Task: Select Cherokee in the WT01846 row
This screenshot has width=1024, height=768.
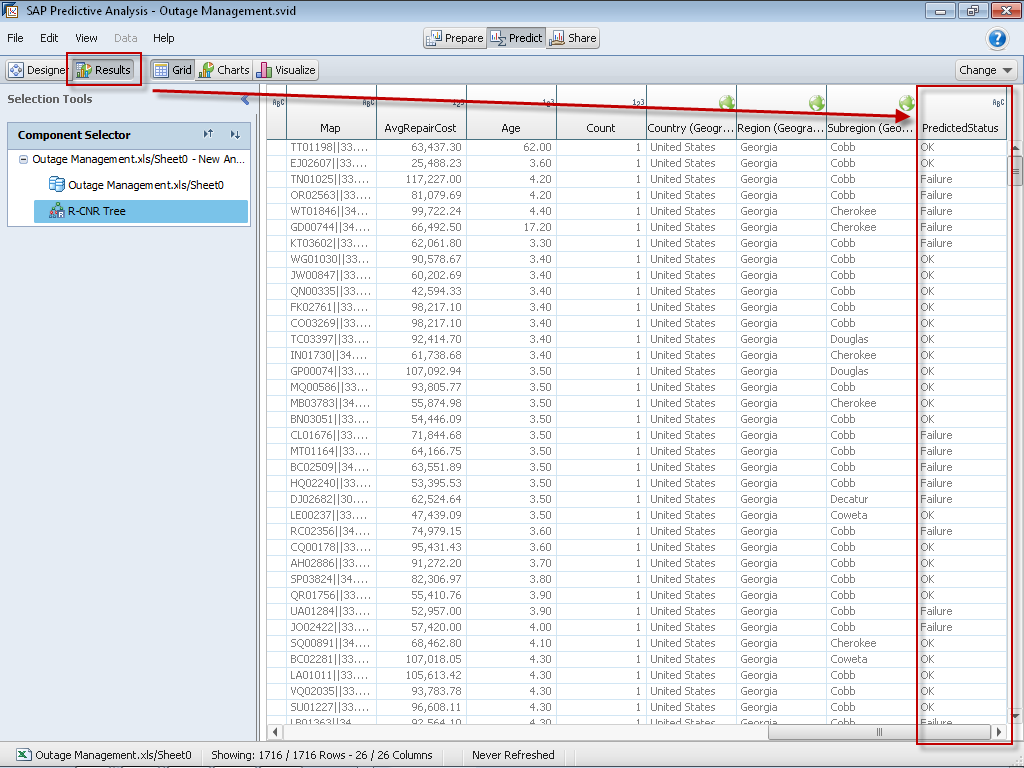Action: pos(871,212)
